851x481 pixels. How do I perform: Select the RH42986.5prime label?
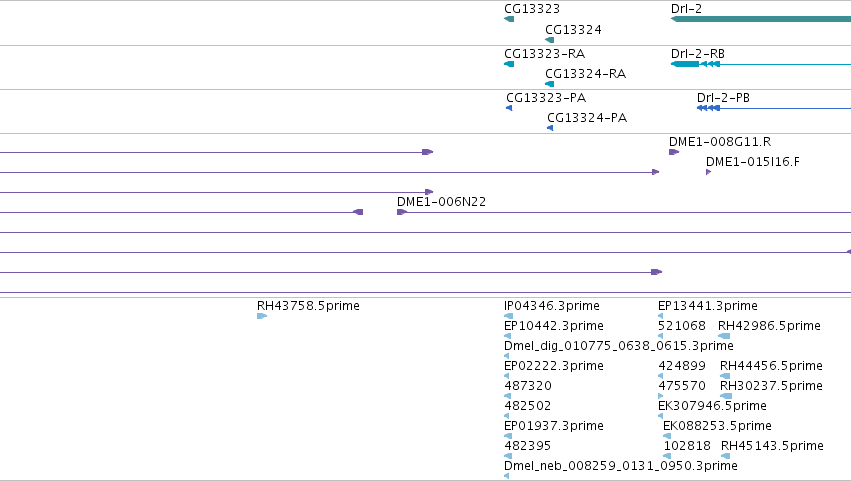pyautogui.click(x=769, y=326)
